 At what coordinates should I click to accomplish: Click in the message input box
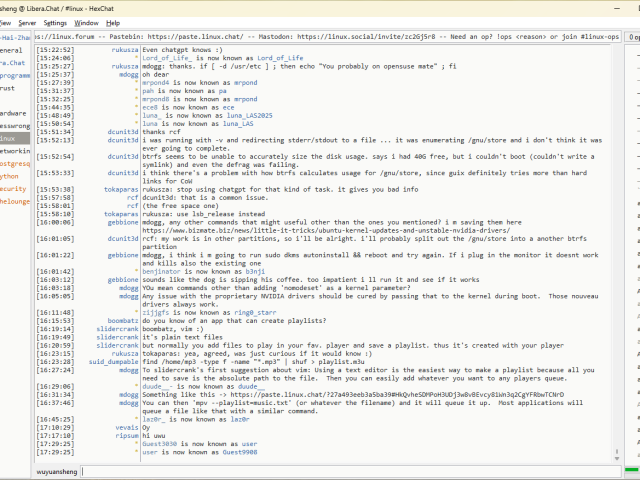[340, 470]
